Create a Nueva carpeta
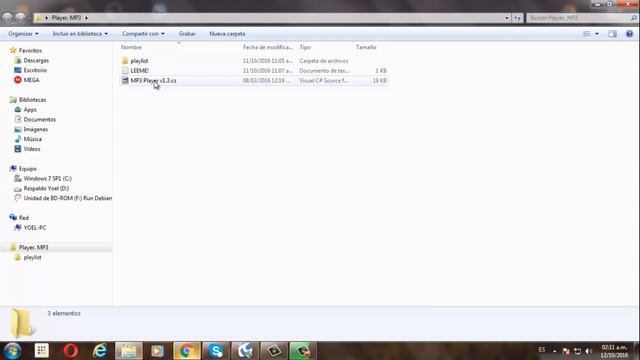This screenshot has height=360, width=640. [227, 34]
